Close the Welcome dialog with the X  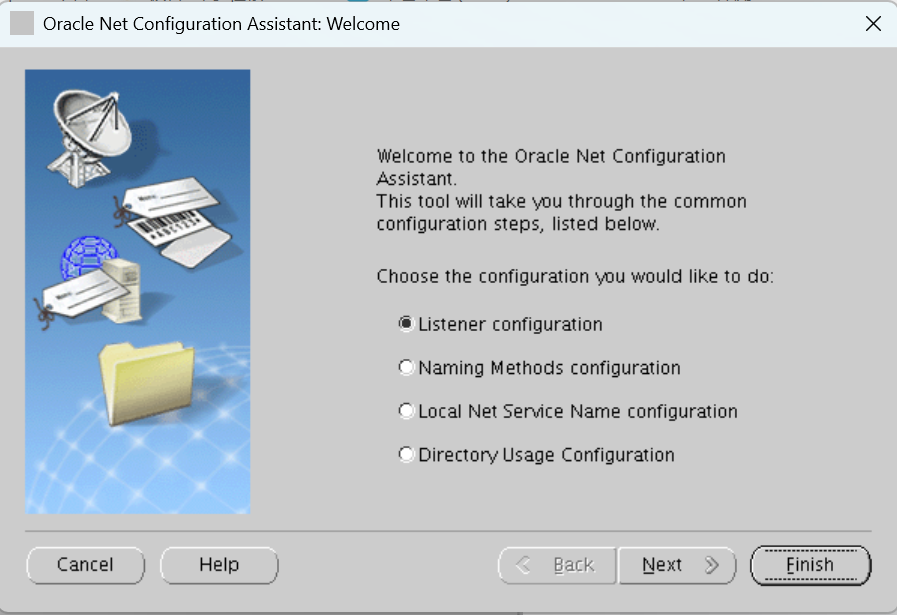(872, 23)
